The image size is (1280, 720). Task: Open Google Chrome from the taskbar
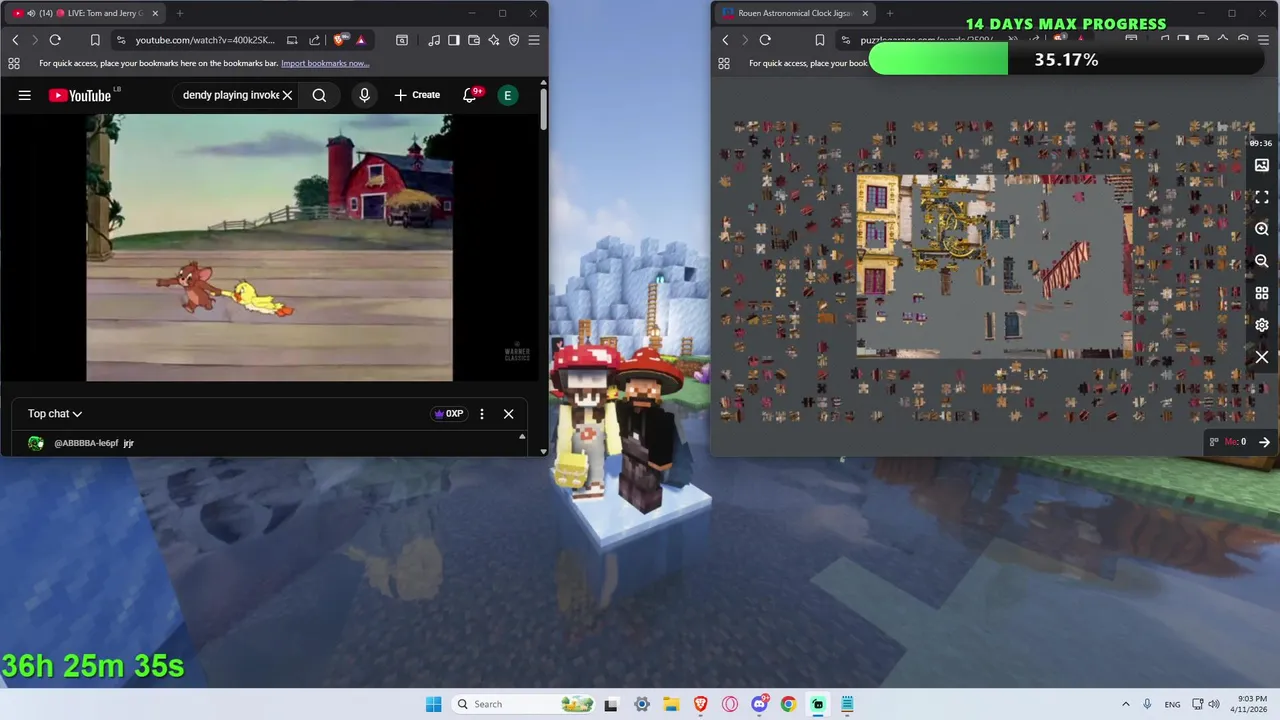788,704
